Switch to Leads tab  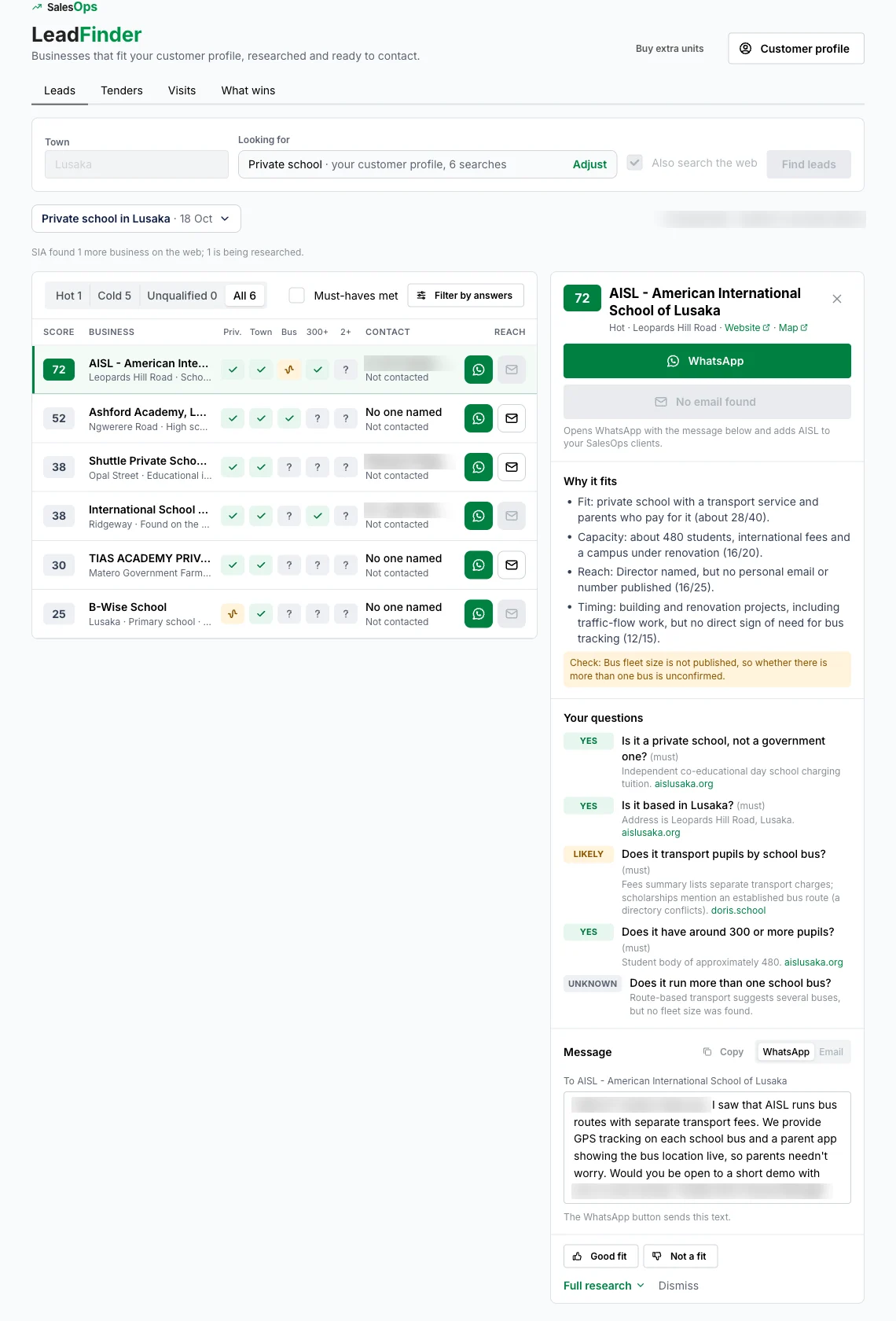(60, 90)
